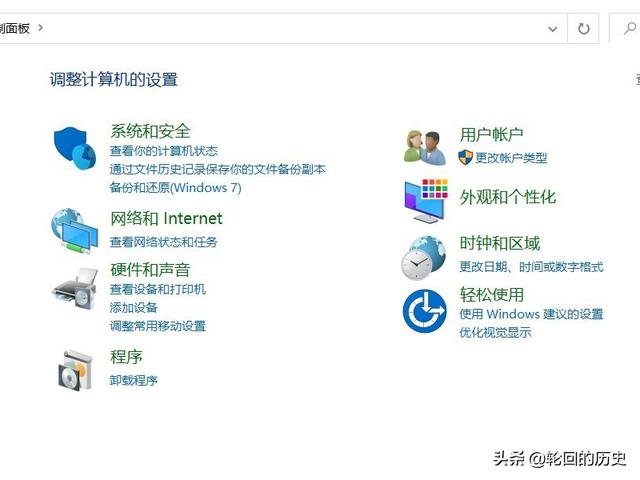Expand the chevron after 面板 breadcrumb

pos(40,28)
